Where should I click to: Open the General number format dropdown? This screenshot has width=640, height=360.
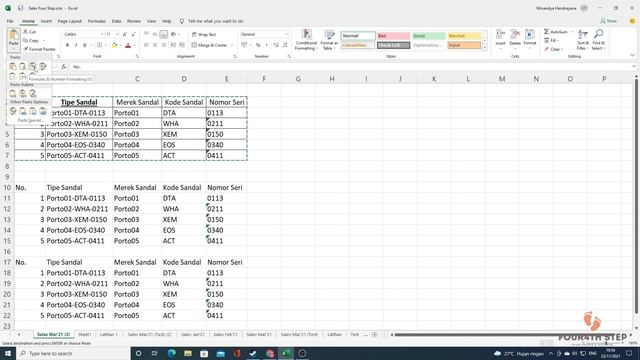click(286, 35)
